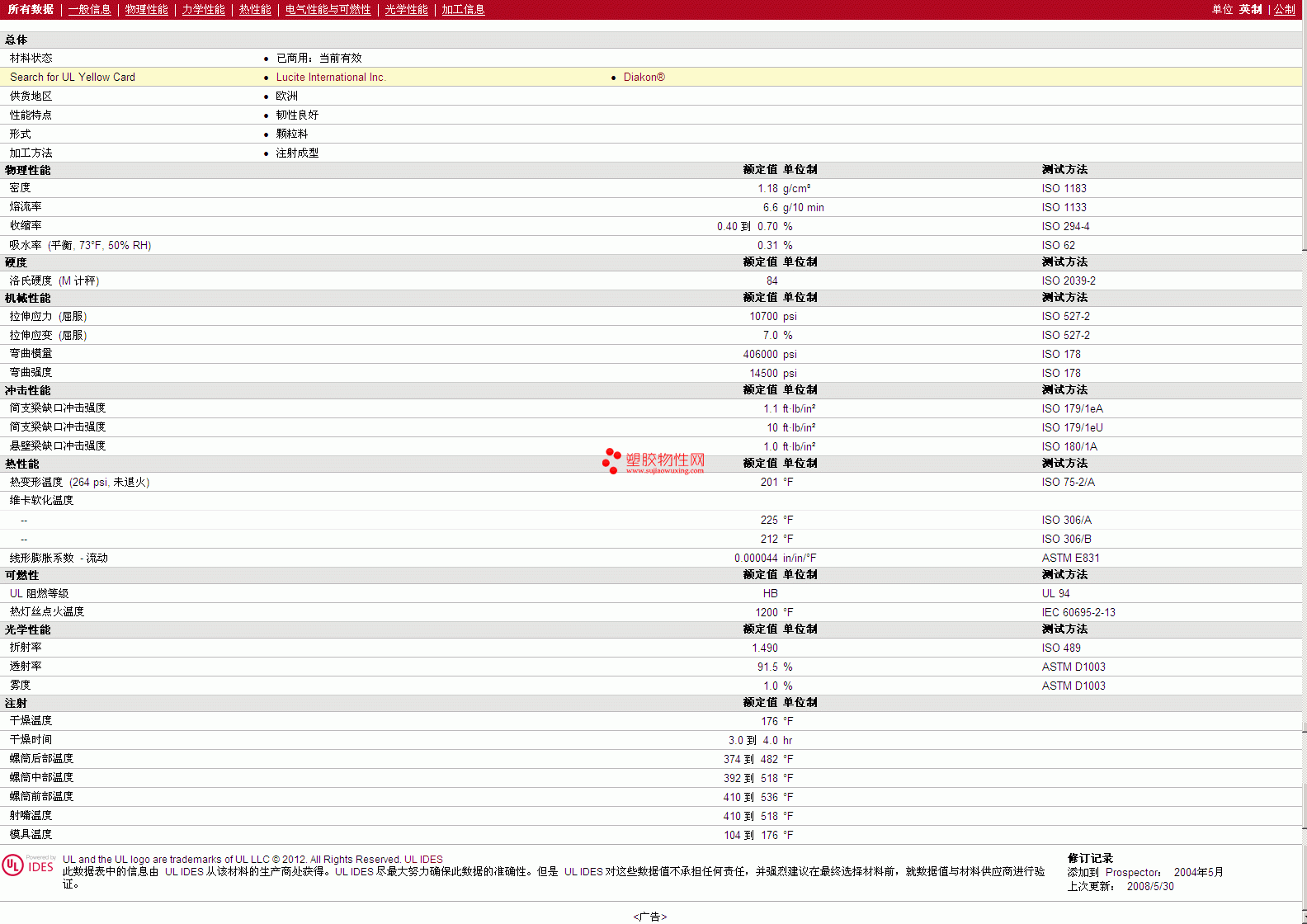The height and width of the screenshot is (924, 1307).
Task: Switch units to 公制 (metric)
Action: tap(1284, 9)
